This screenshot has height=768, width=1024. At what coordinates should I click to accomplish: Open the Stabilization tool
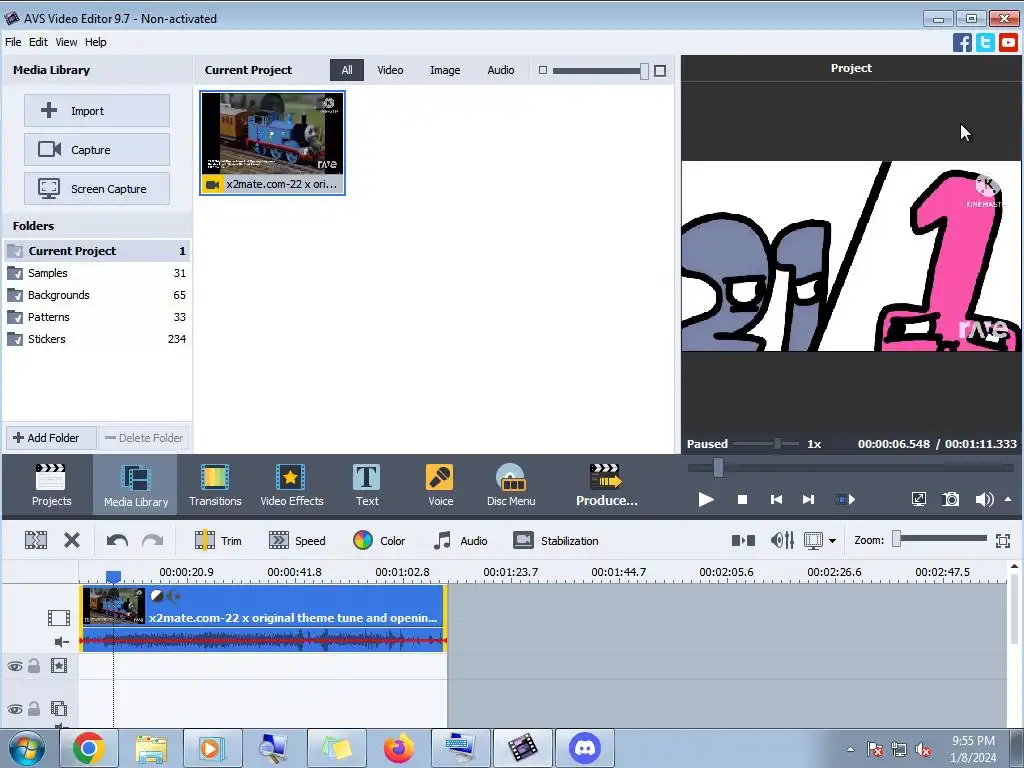click(x=556, y=541)
